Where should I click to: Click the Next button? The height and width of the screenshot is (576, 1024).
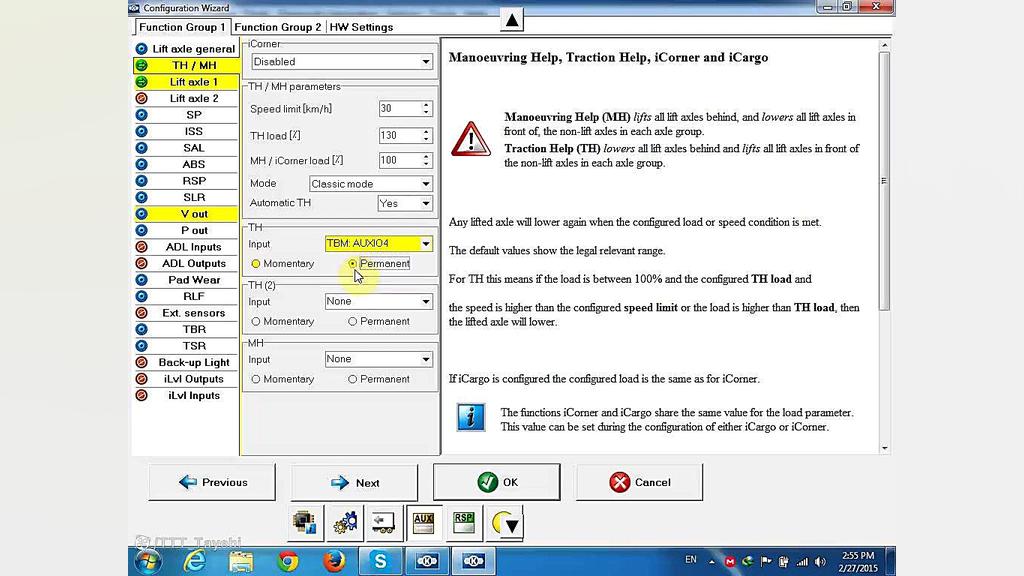coord(354,483)
